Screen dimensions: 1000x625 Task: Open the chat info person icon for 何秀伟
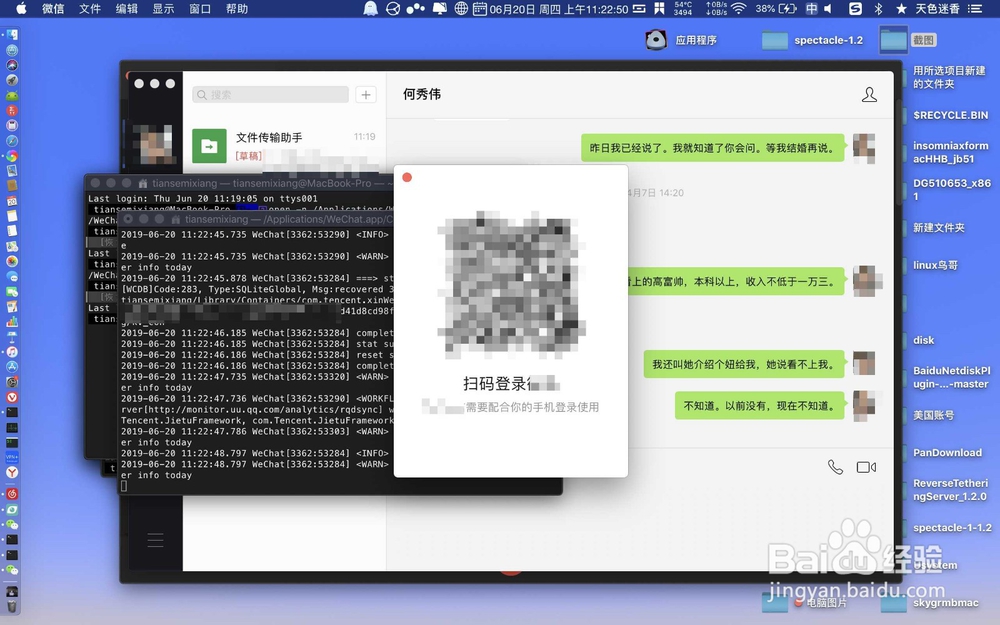click(x=869, y=94)
